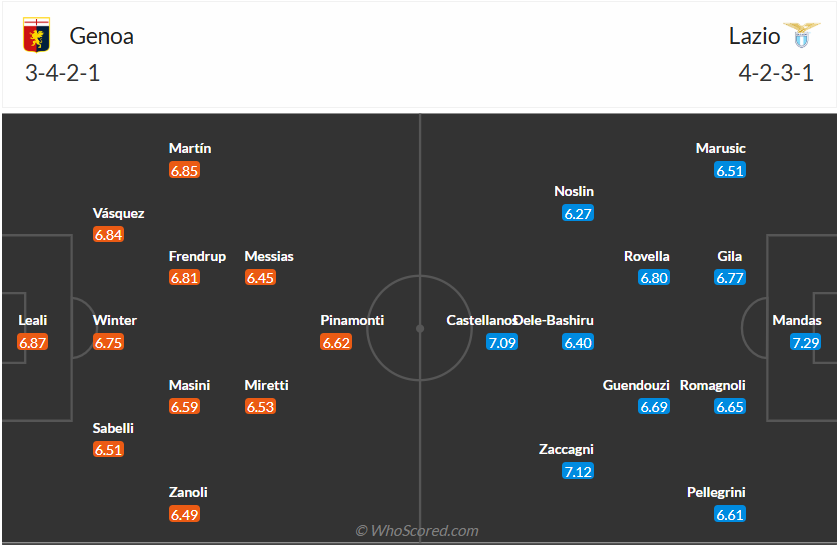Click Martín's 6.85 rating badge
This screenshot has width=839, height=545.
(185, 171)
